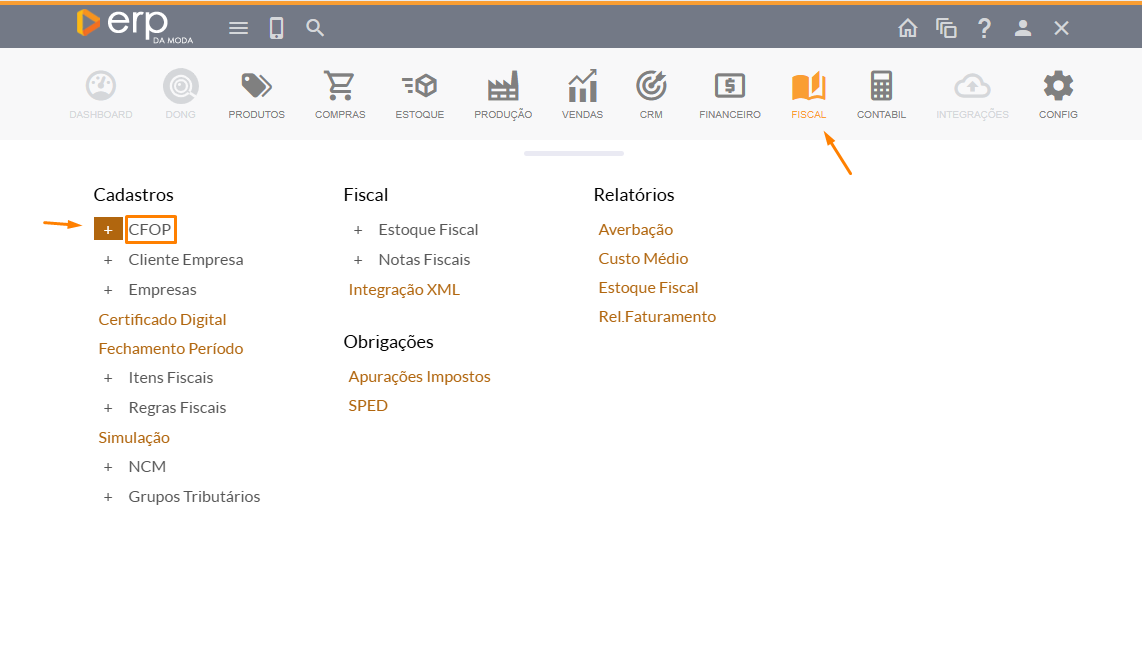
Task: Expand the Cliente Empresa plus sign
Action: (108, 260)
